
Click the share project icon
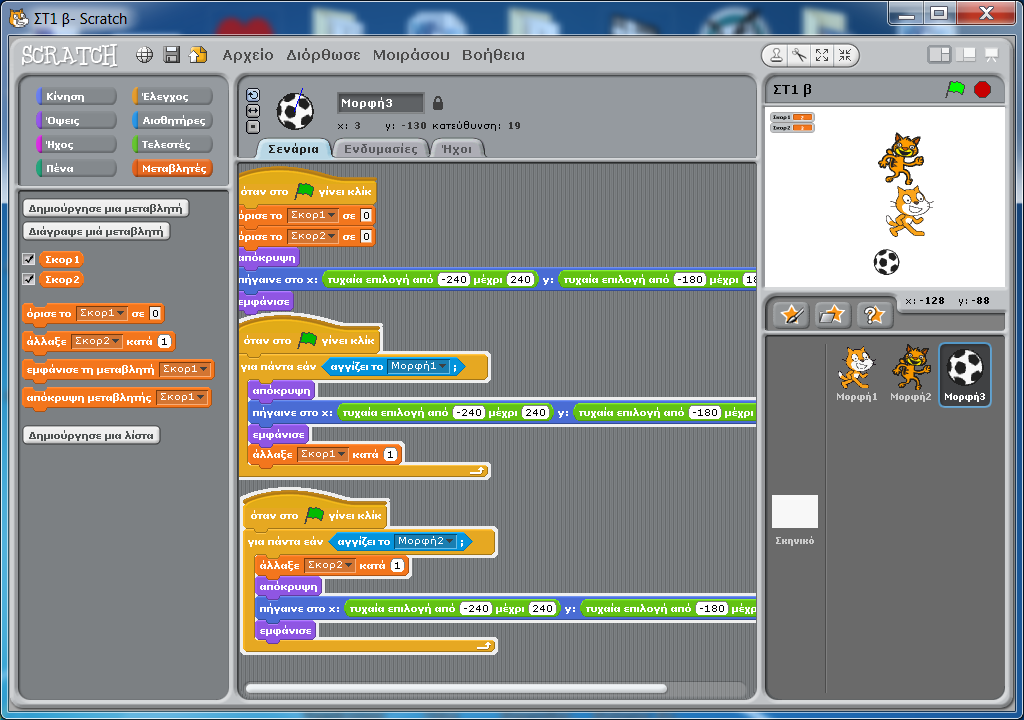coord(198,55)
